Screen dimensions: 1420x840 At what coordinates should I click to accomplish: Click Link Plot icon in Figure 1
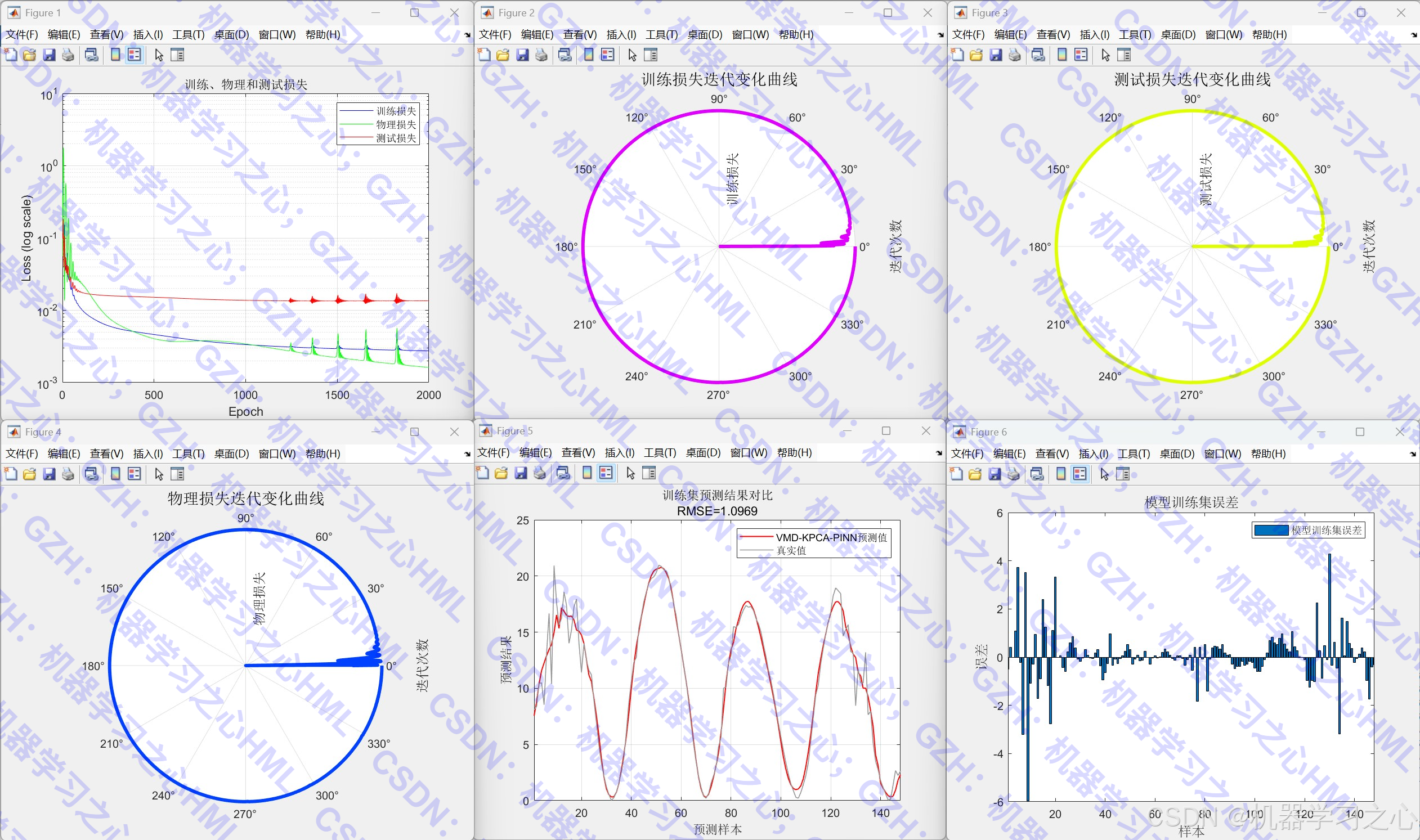(91, 55)
